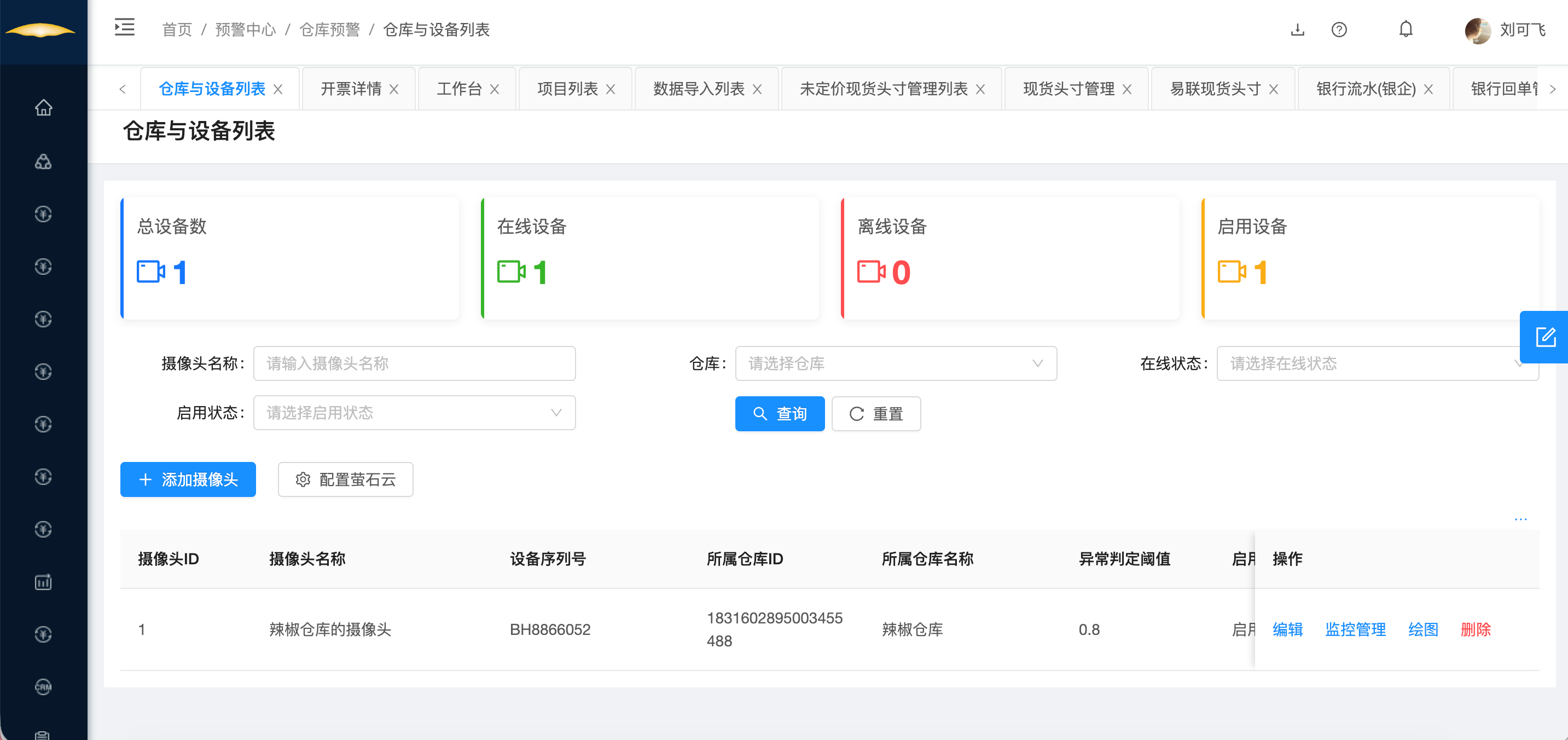The height and width of the screenshot is (740, 1568).
Task: Switch to the 银行流水(银企) tab
Action: [1366, 89]
